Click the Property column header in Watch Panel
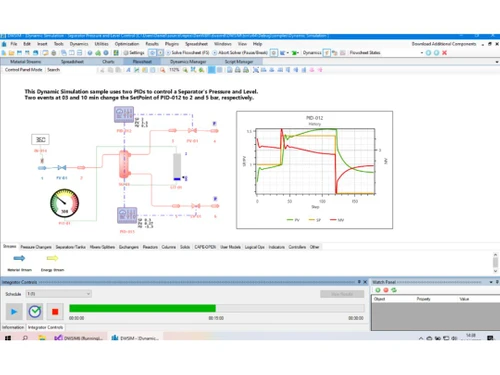The height and width of the screenshot is (375, 500). (423, 299)
